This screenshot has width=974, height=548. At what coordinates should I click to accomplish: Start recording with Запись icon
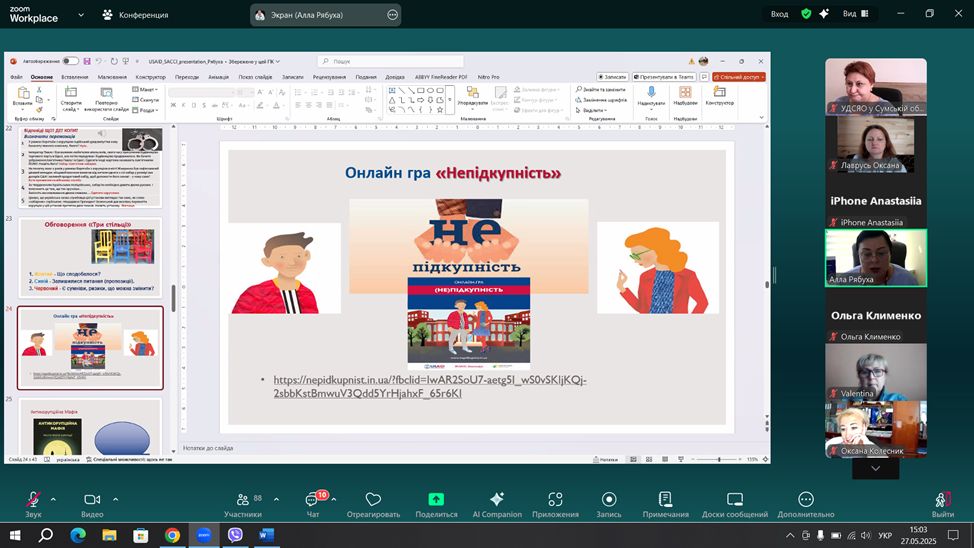pos(609,499)
